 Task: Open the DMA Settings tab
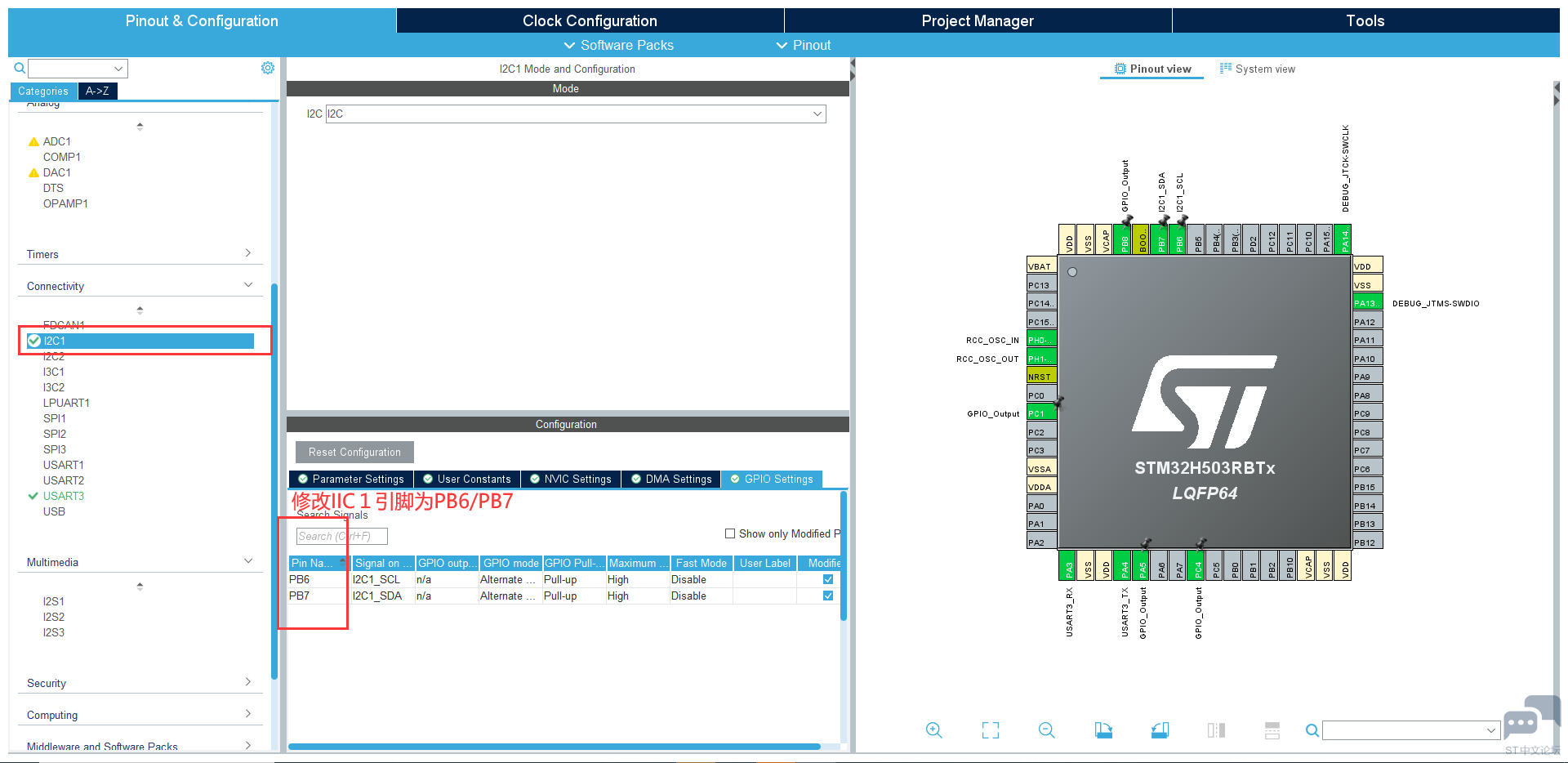click(671, 480)
